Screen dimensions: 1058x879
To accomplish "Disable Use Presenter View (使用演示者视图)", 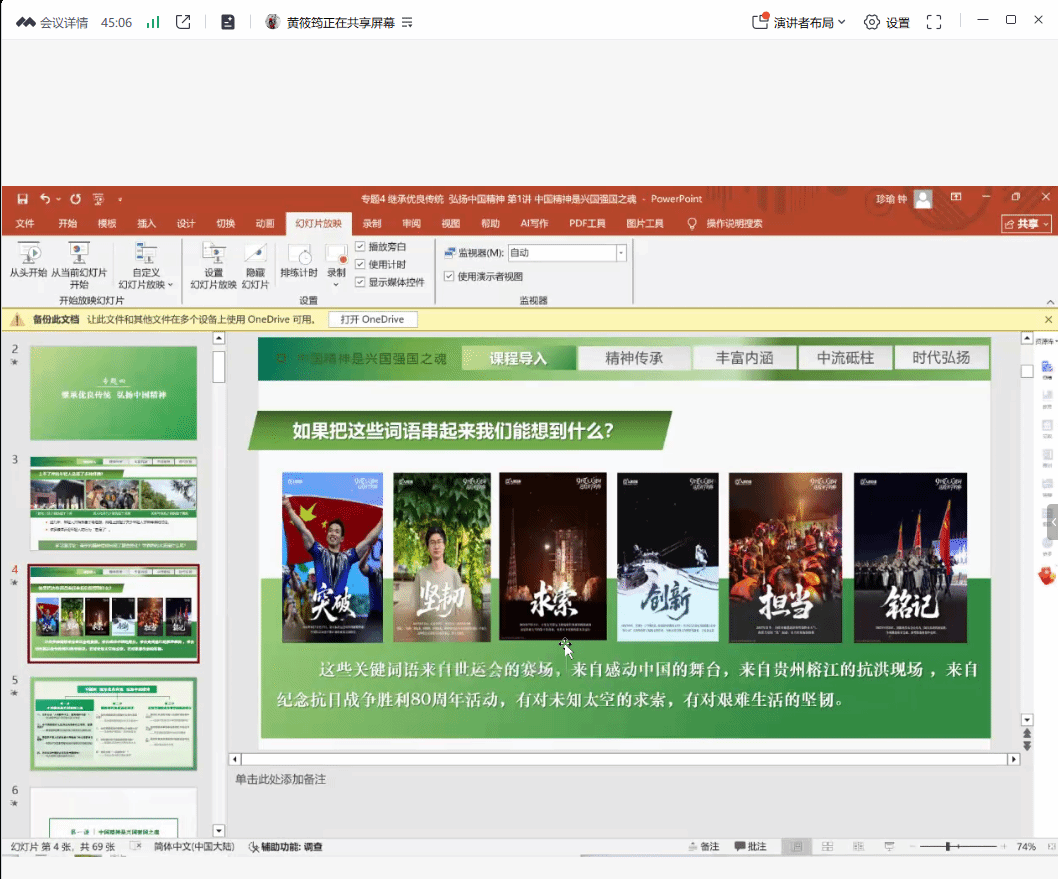I will click(x=449, y=277).
